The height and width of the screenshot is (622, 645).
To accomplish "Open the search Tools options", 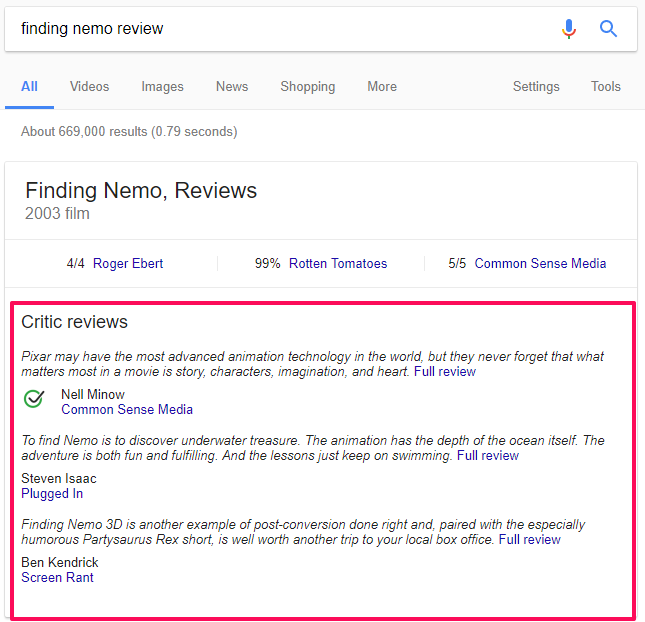I will pos(606,86).
